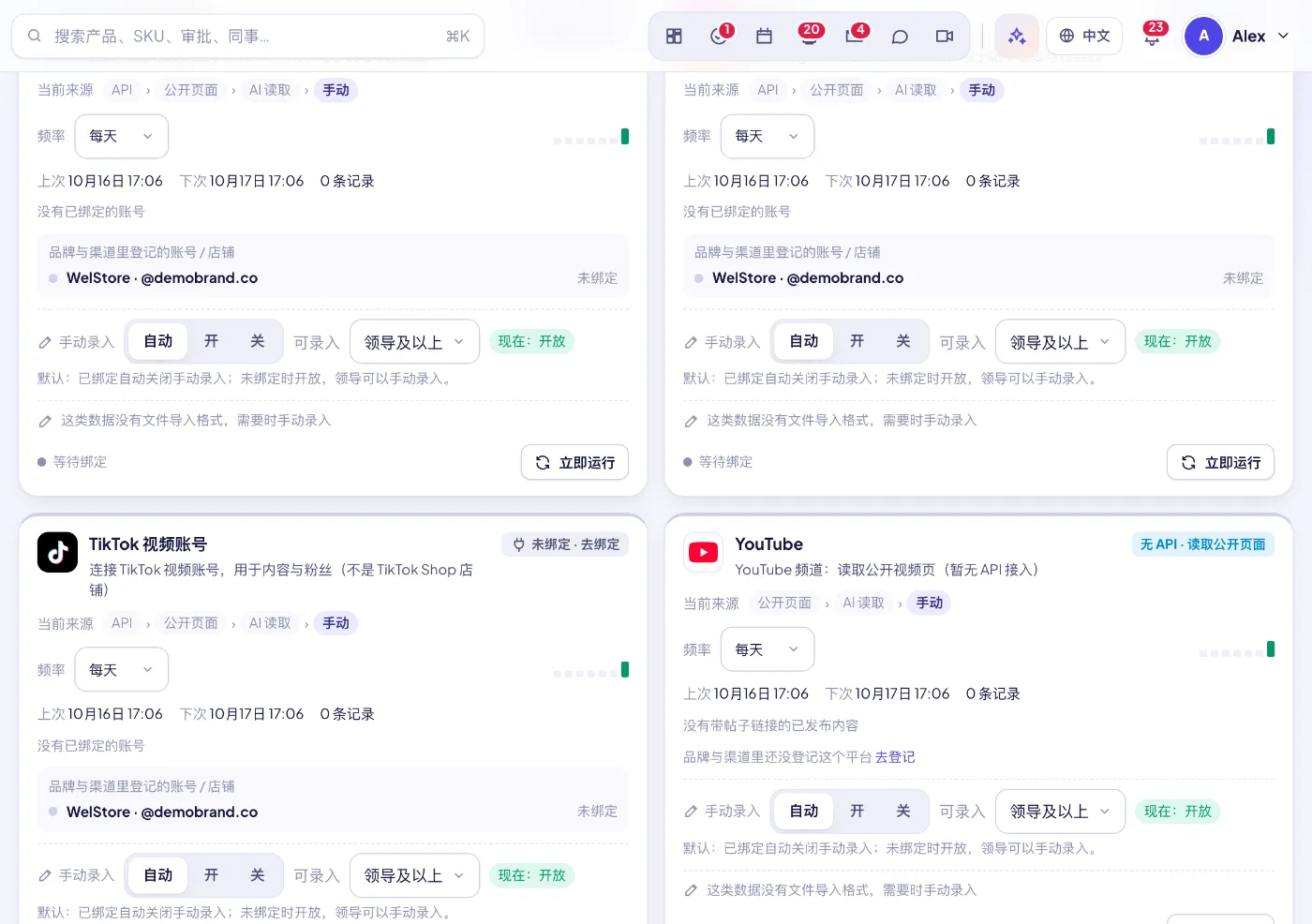Open 每天 frequency dropdown above TikTok card
Screen dimensions: 1312x924
(x=122, y=137)
